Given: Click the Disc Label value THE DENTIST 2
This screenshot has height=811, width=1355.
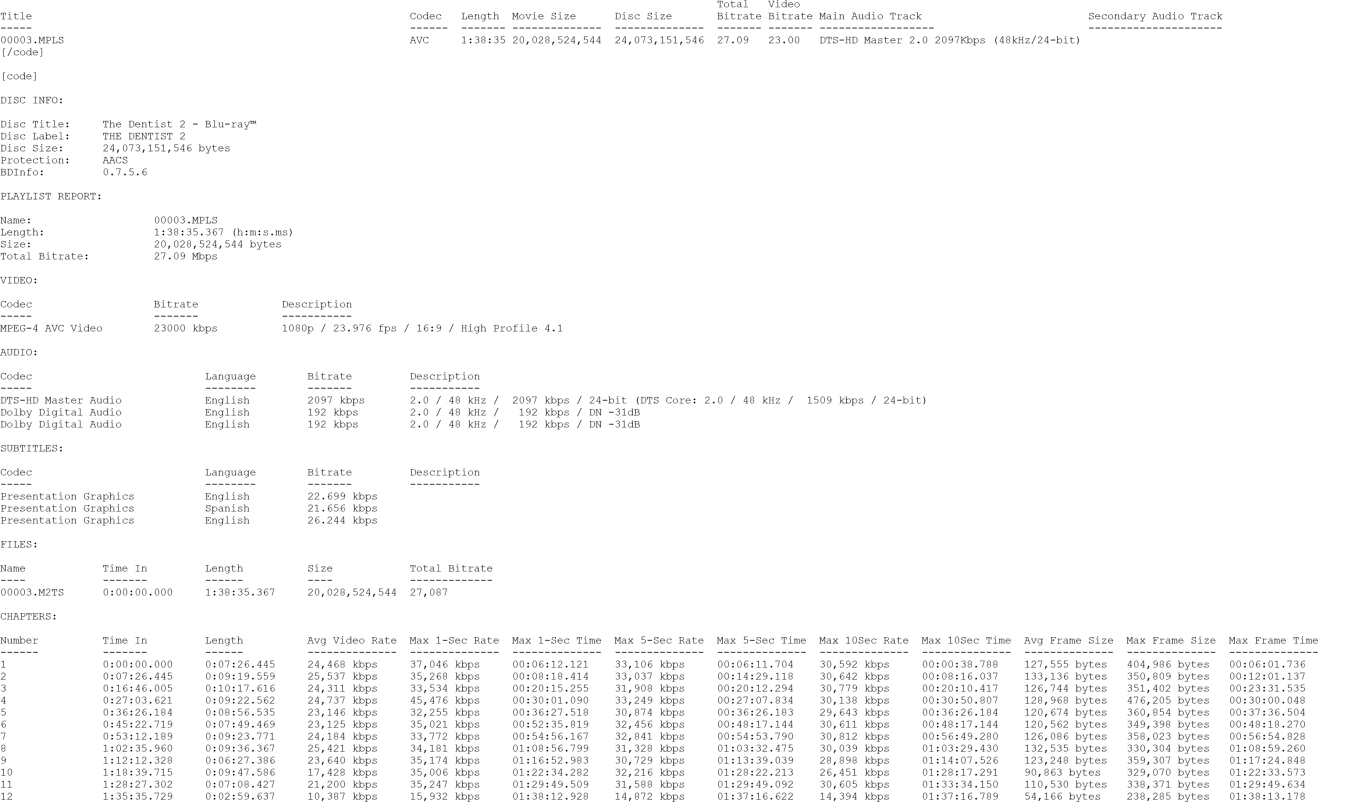Looking at the screenshot, I should (144, 136).
